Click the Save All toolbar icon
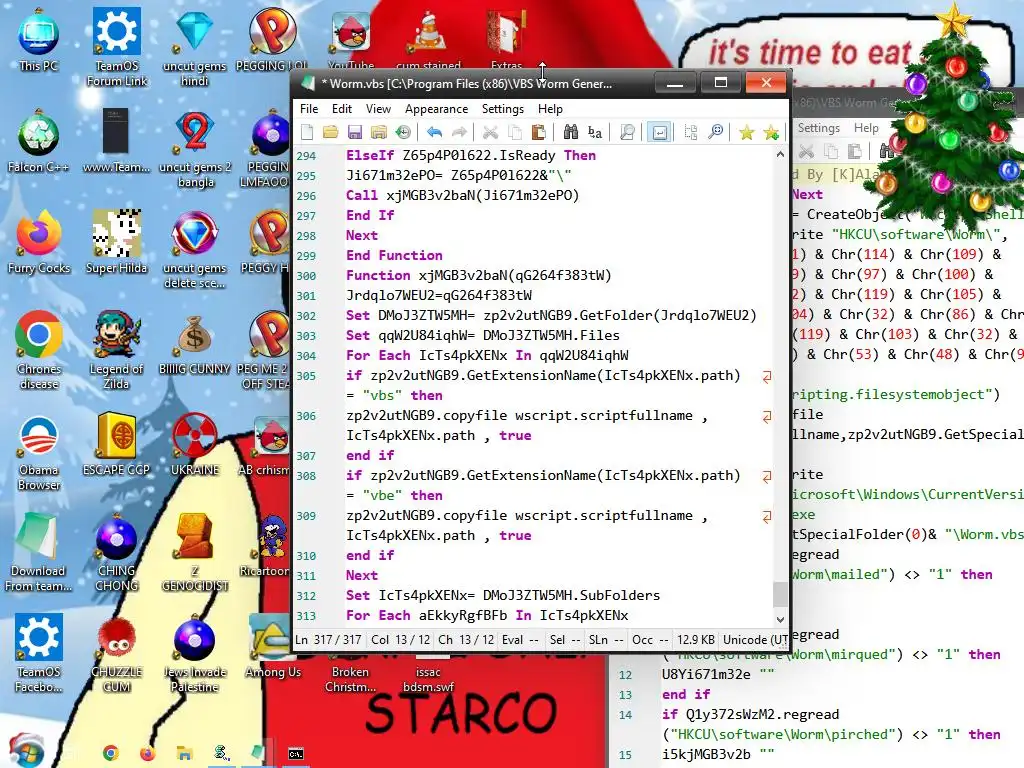This screenshot has height=768, width=1024. [x=379, y=133]
